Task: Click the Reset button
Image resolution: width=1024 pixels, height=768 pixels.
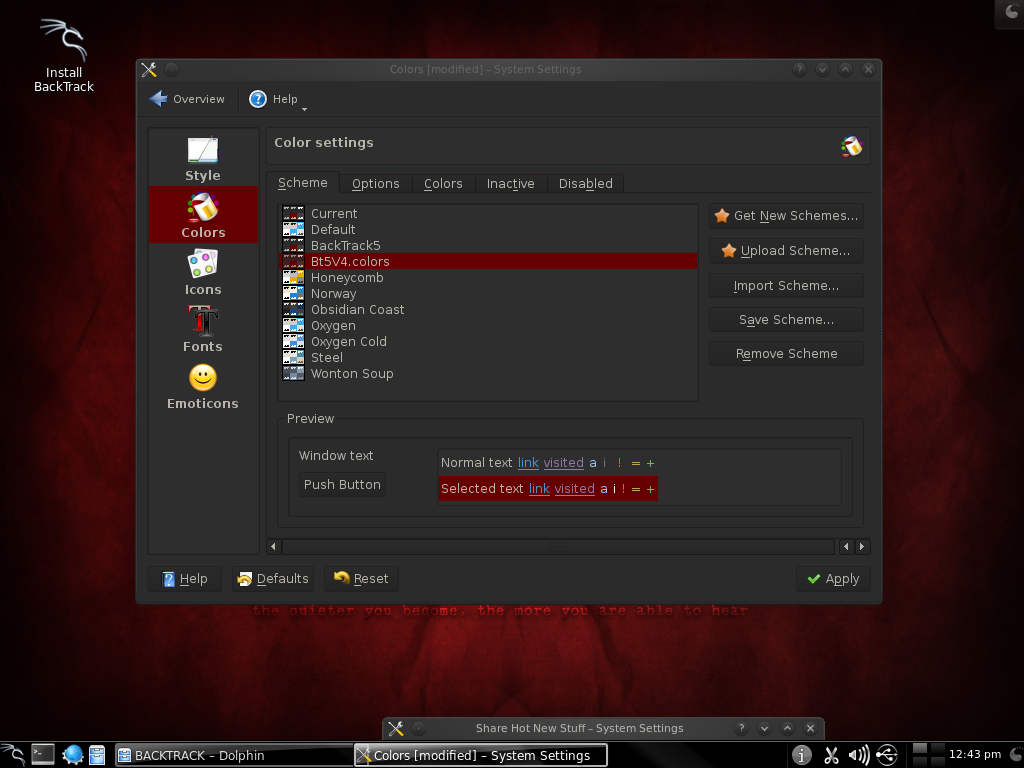Action: [x=361, y=579]
